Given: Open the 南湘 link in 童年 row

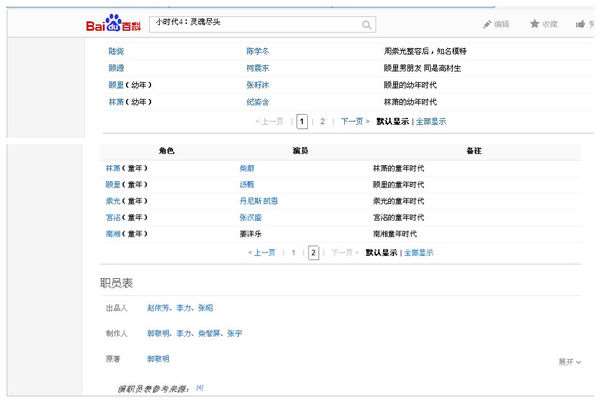Looking at the screenshot, I should coord(113,234).
